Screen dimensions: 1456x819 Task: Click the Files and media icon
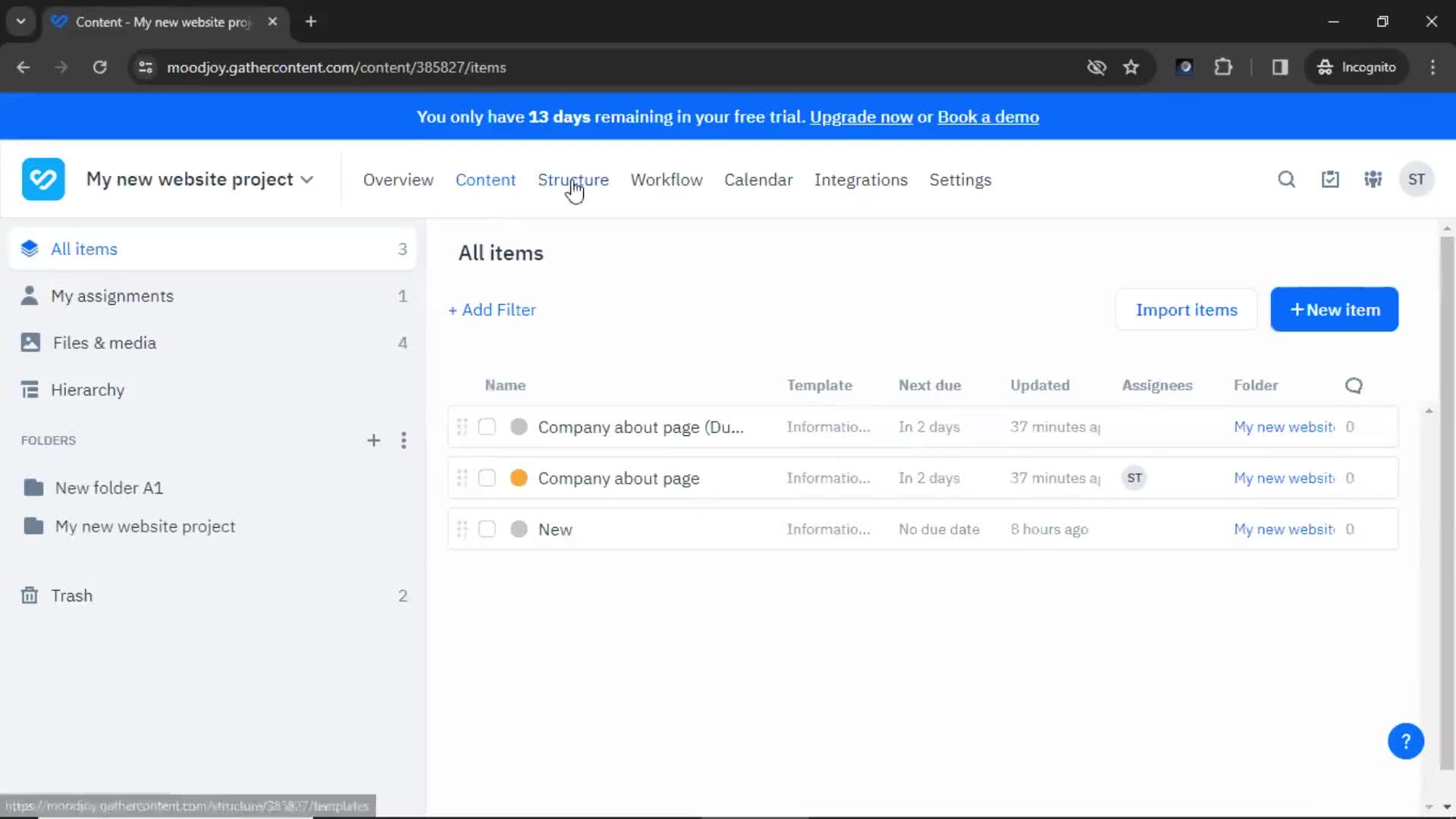pyautogui.click(x=29, y=343)
